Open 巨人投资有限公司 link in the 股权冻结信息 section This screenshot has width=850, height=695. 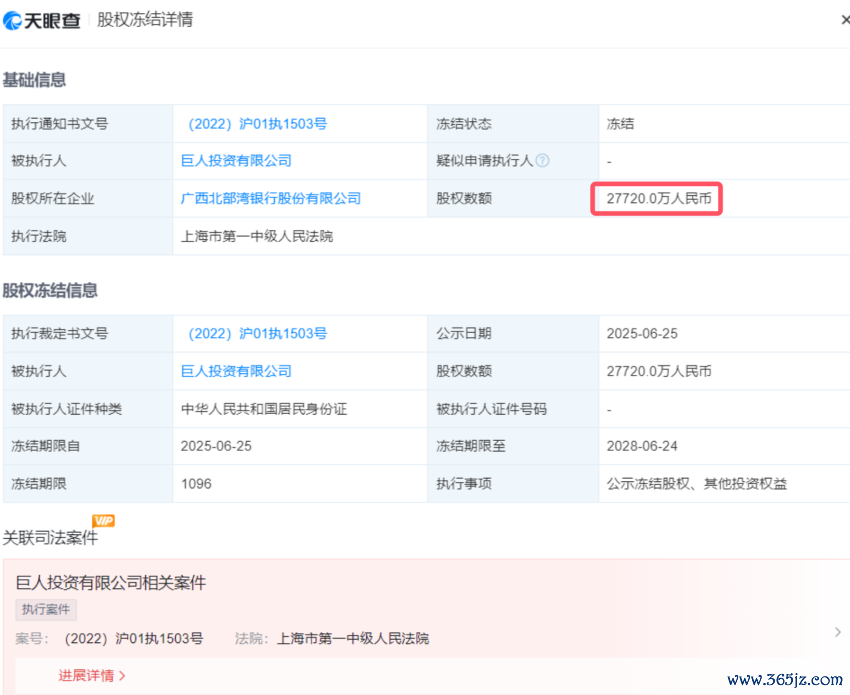236,371
